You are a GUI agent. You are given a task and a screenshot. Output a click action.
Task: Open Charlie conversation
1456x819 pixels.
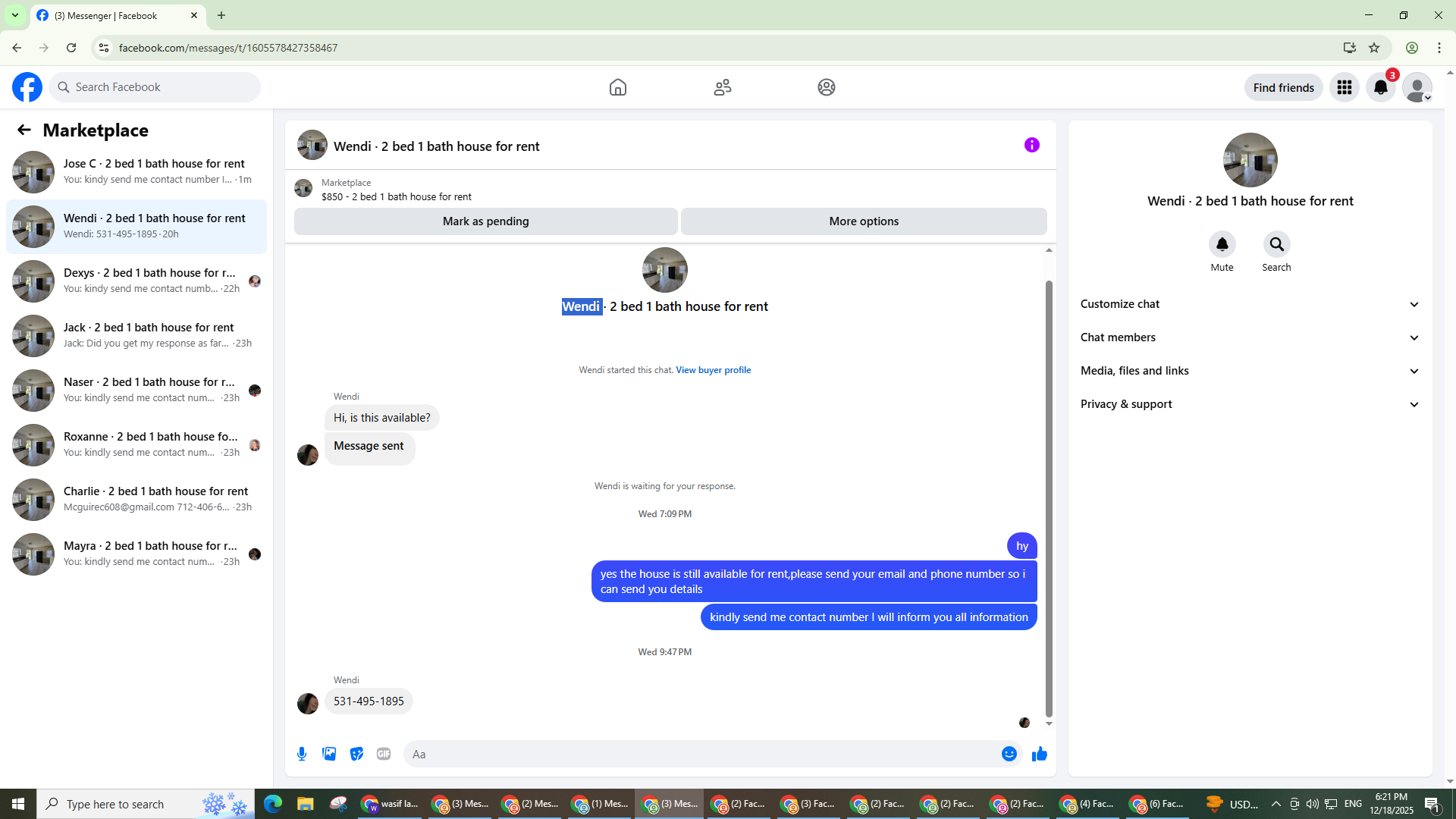click(136, 500)
